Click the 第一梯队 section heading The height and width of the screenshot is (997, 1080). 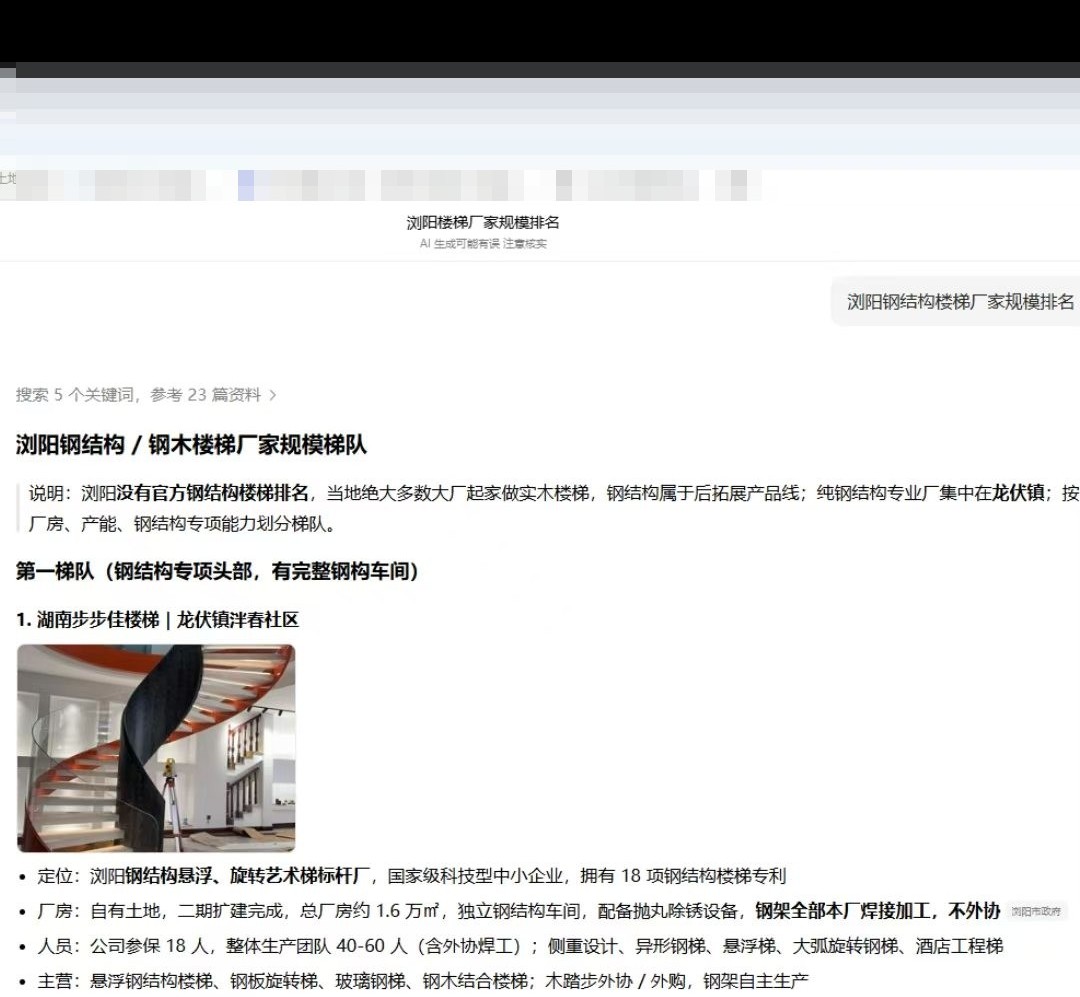[217, 571]
